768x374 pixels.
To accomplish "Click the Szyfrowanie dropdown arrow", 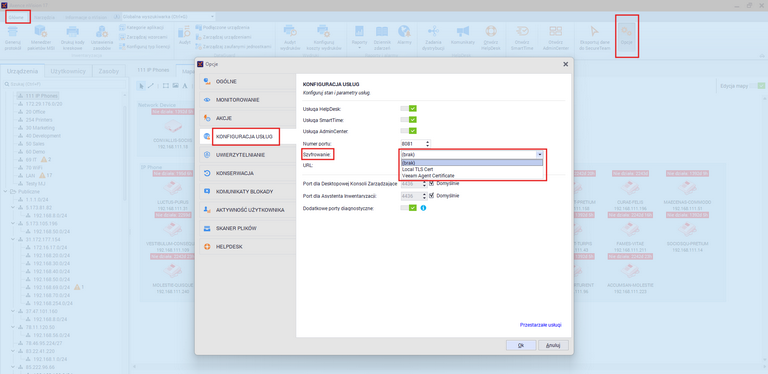I will tap(539, 154).
